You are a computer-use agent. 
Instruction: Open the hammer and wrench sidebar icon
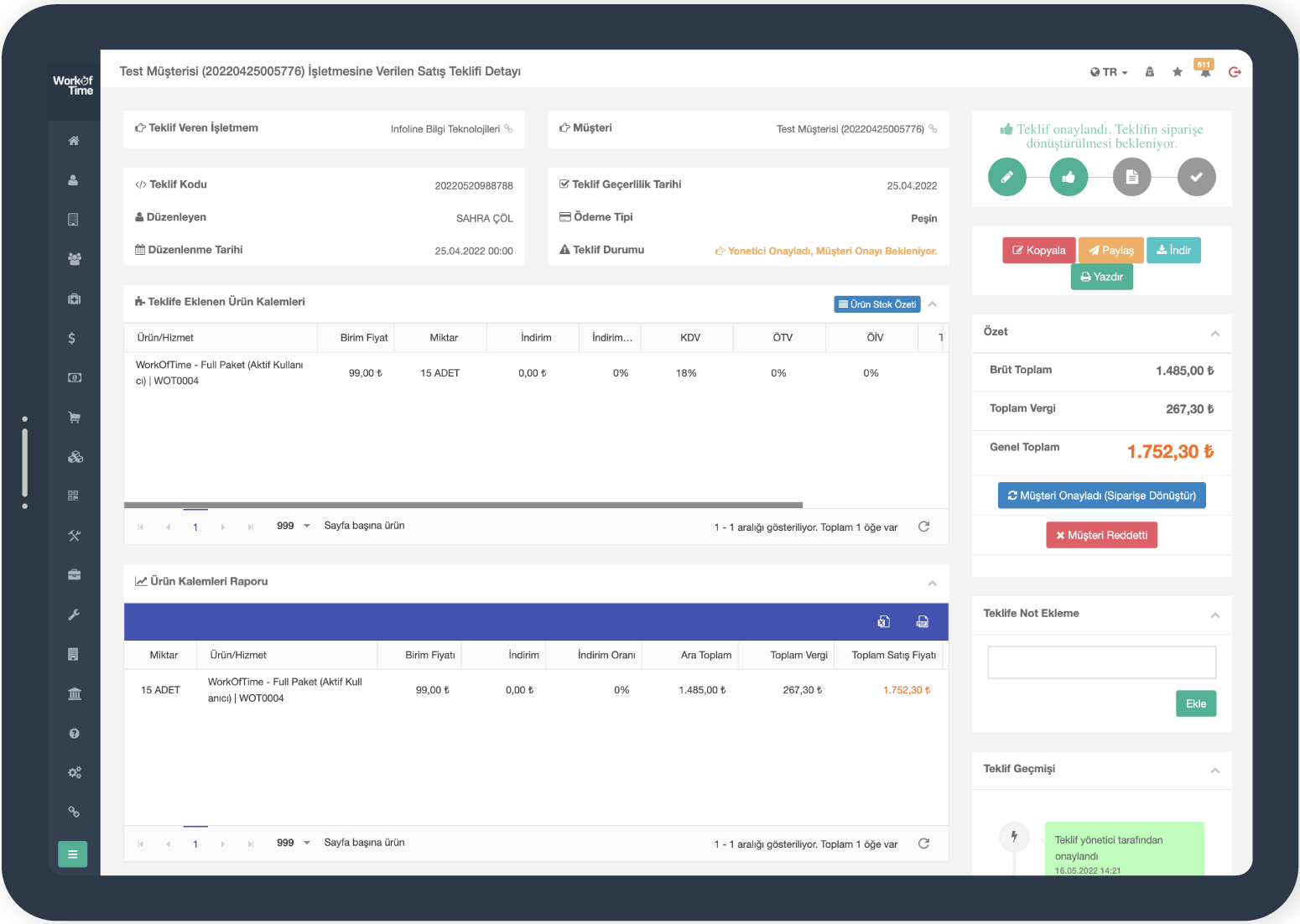pos(74,536)
